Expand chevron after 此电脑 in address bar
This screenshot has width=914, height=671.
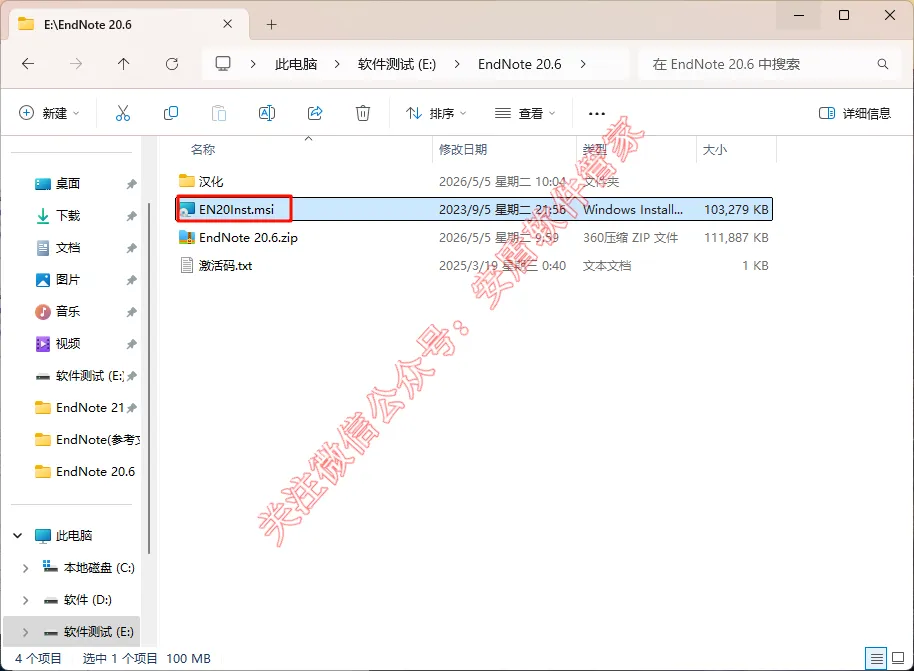tap(337, 64)
